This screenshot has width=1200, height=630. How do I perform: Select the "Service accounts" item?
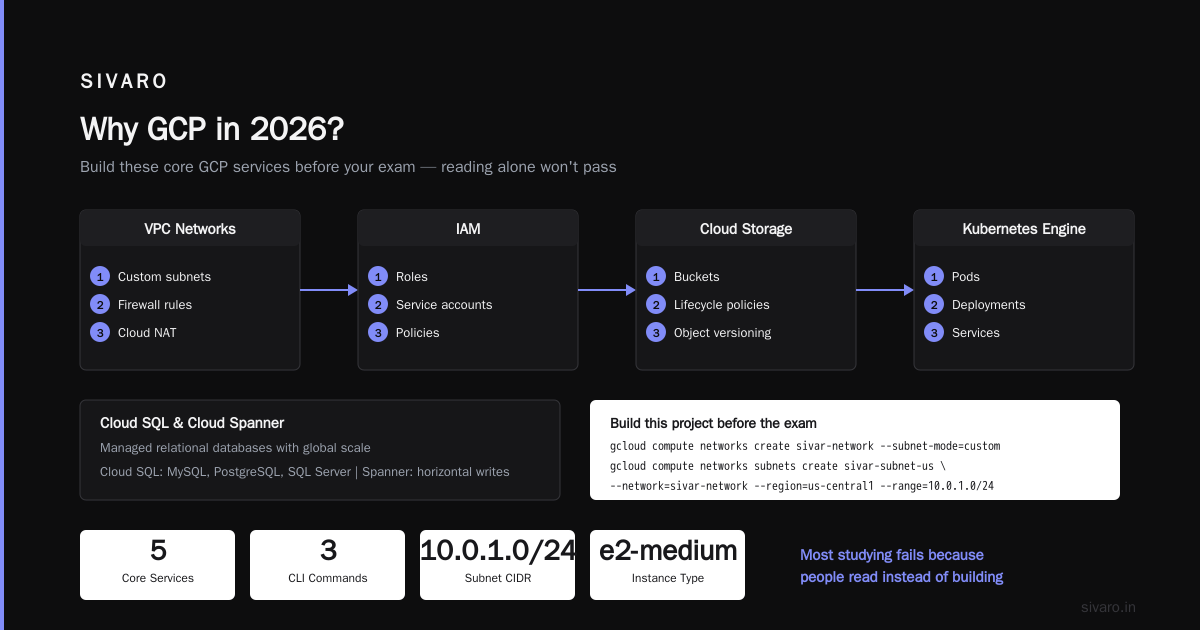[444, 305]
